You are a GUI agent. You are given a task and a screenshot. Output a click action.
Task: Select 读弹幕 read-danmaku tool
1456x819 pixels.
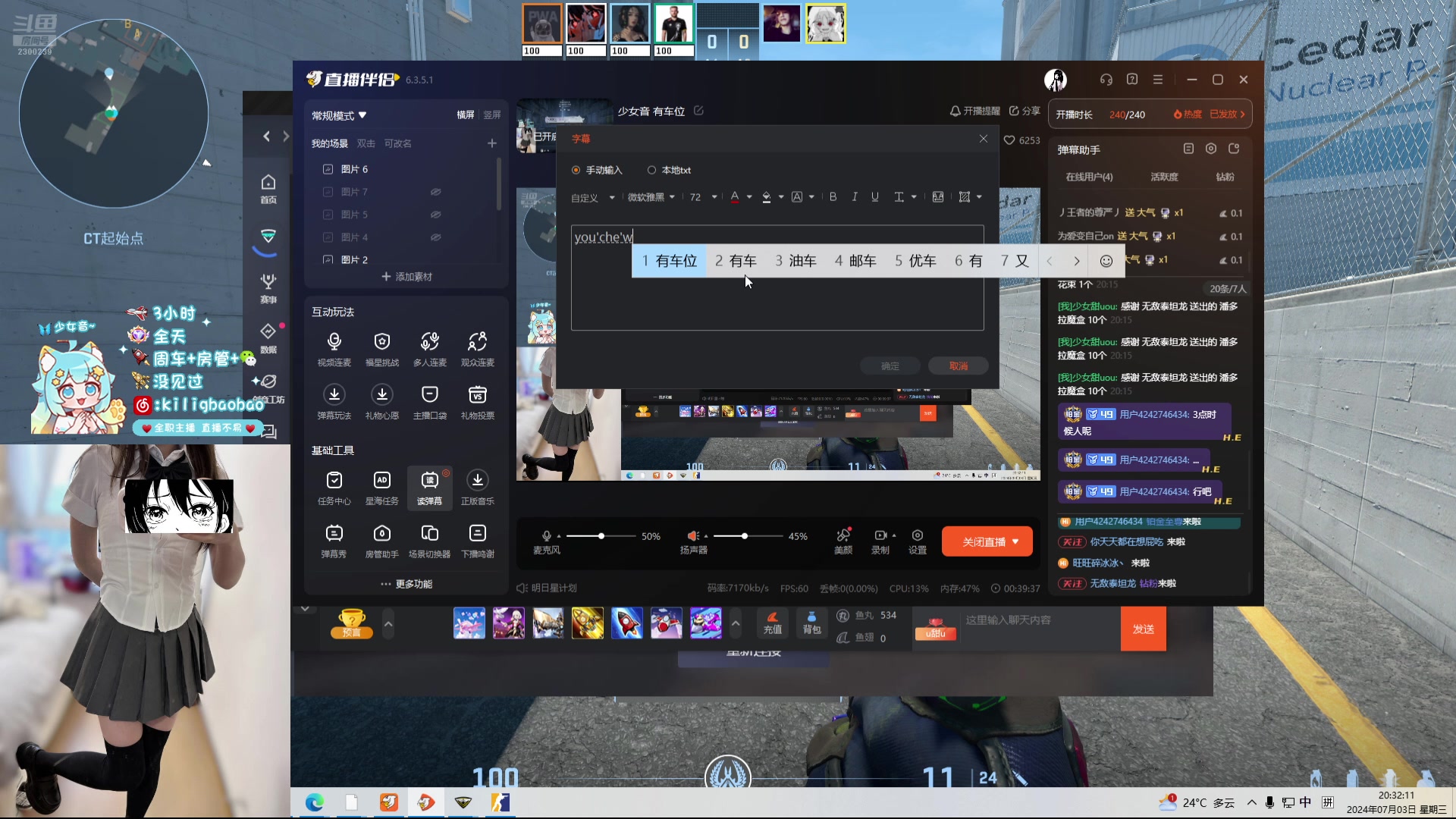430,488
